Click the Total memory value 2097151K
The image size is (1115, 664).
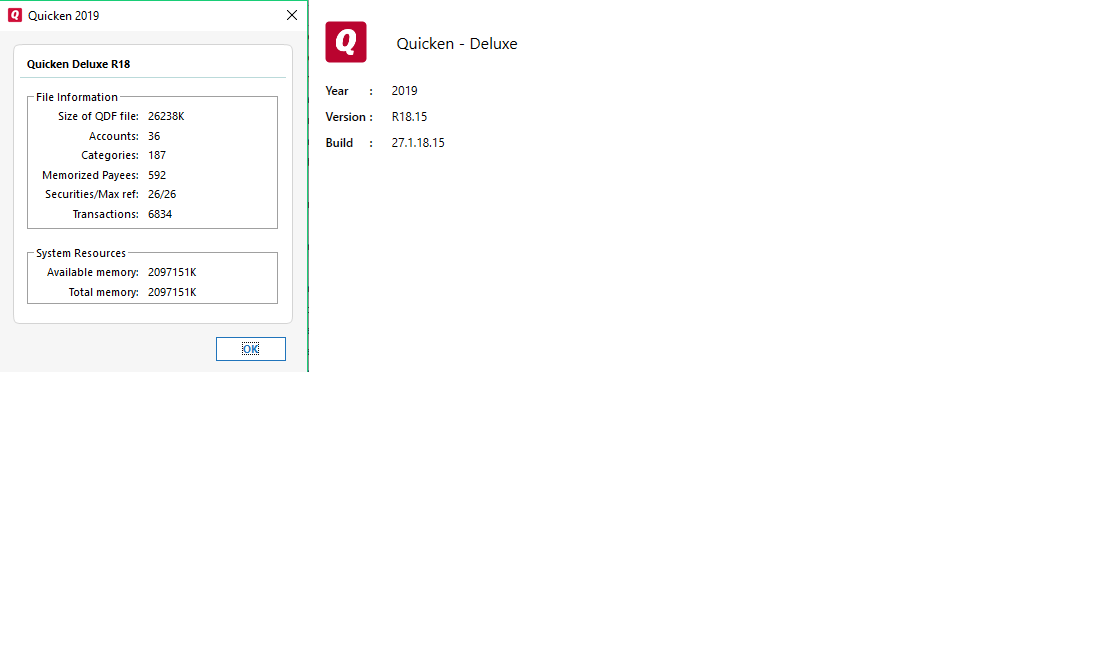171,292
